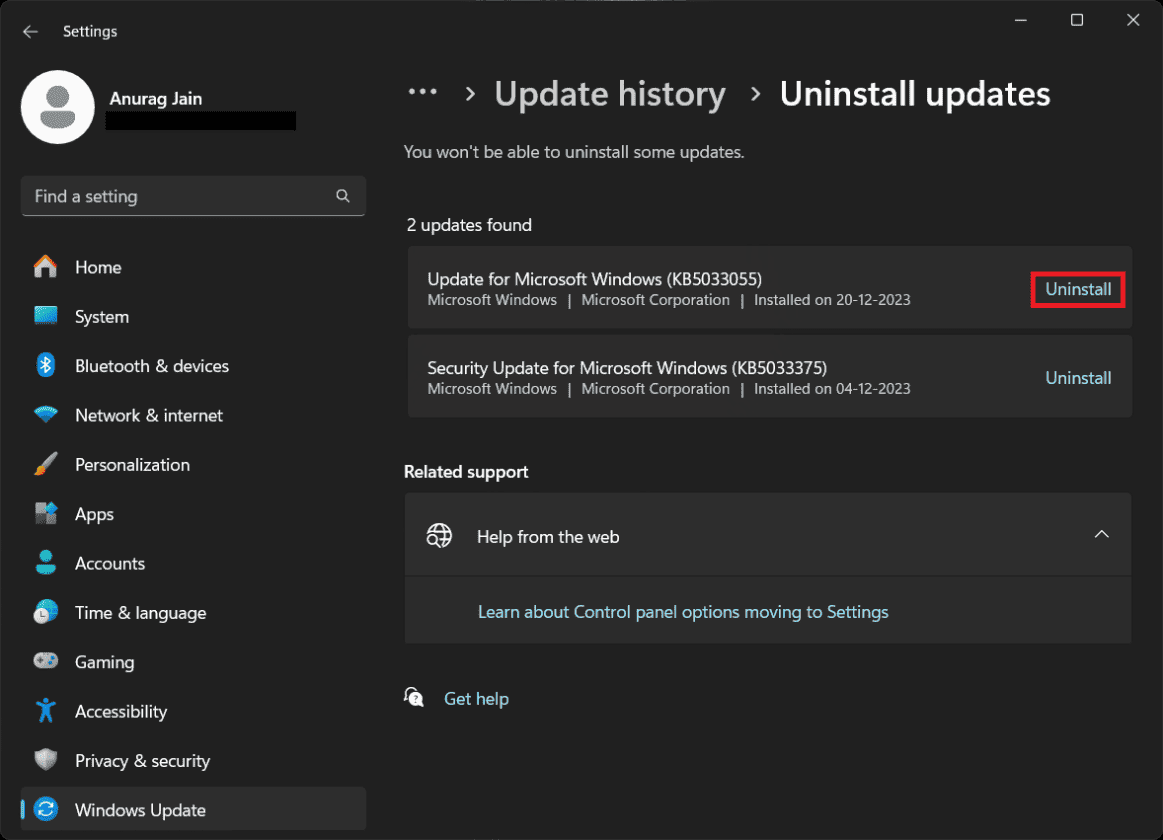Select the System settings icon
The height and width of the screenshot is (840, 1163).
click(x=45, y=316)
